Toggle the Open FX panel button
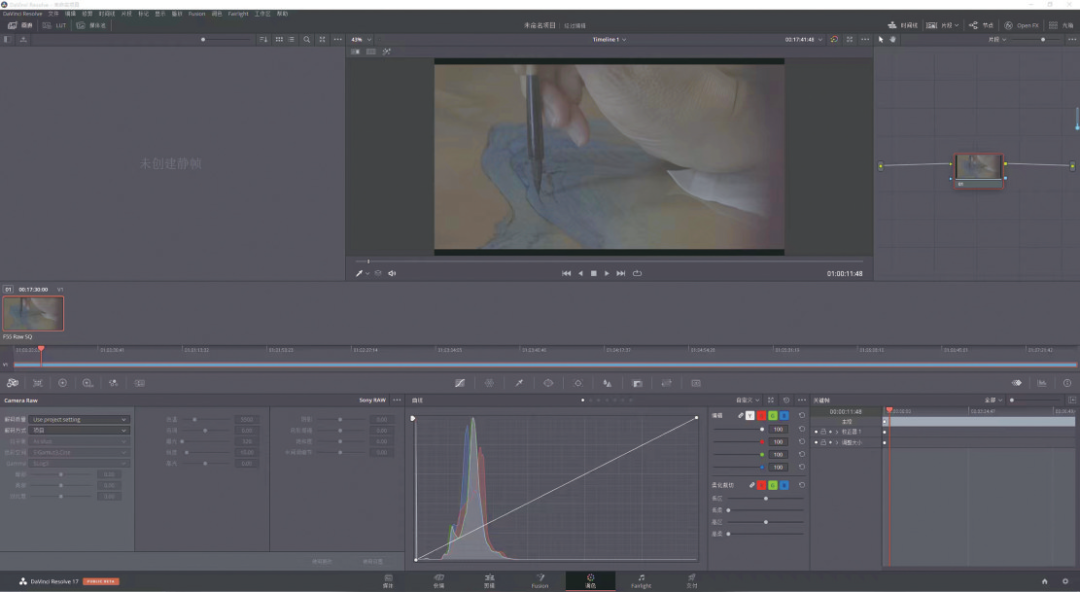 point(1021,25)
